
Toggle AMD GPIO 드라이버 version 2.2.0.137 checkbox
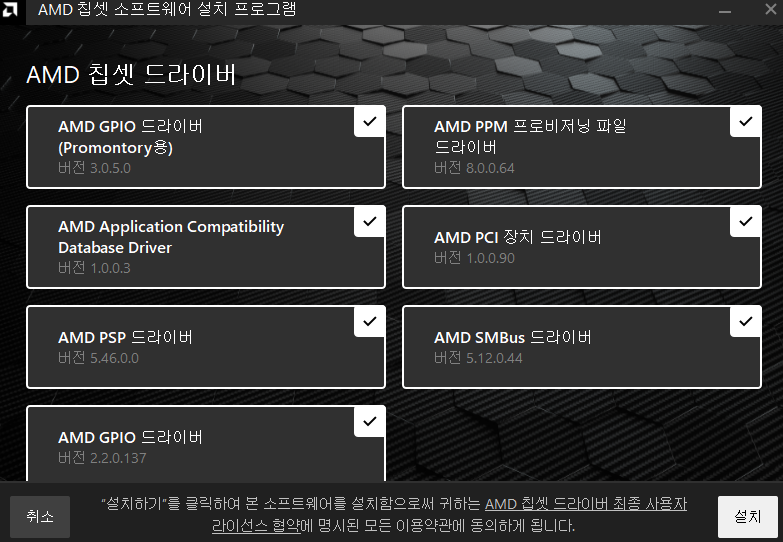[370, 421]
